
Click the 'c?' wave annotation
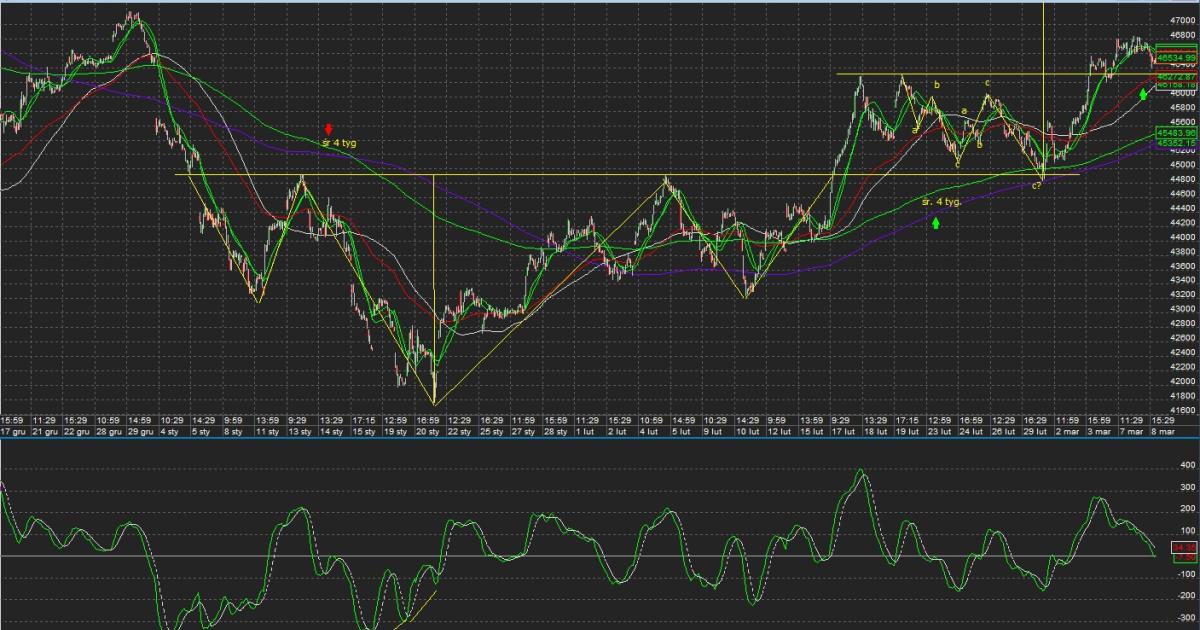pyautogui.click(x=1038, y=186)
